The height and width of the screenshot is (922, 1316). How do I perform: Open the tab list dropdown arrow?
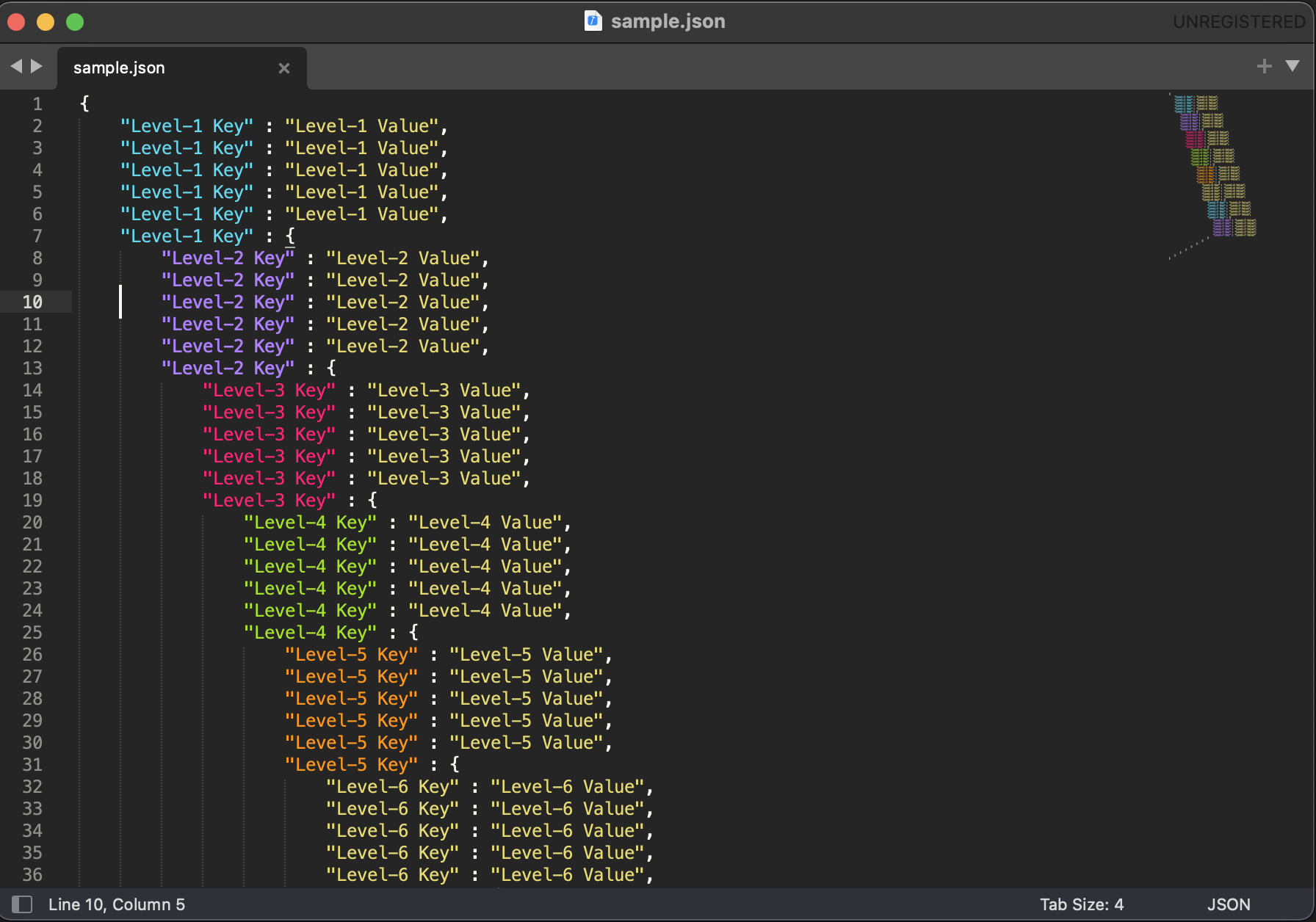point(1292,66)
